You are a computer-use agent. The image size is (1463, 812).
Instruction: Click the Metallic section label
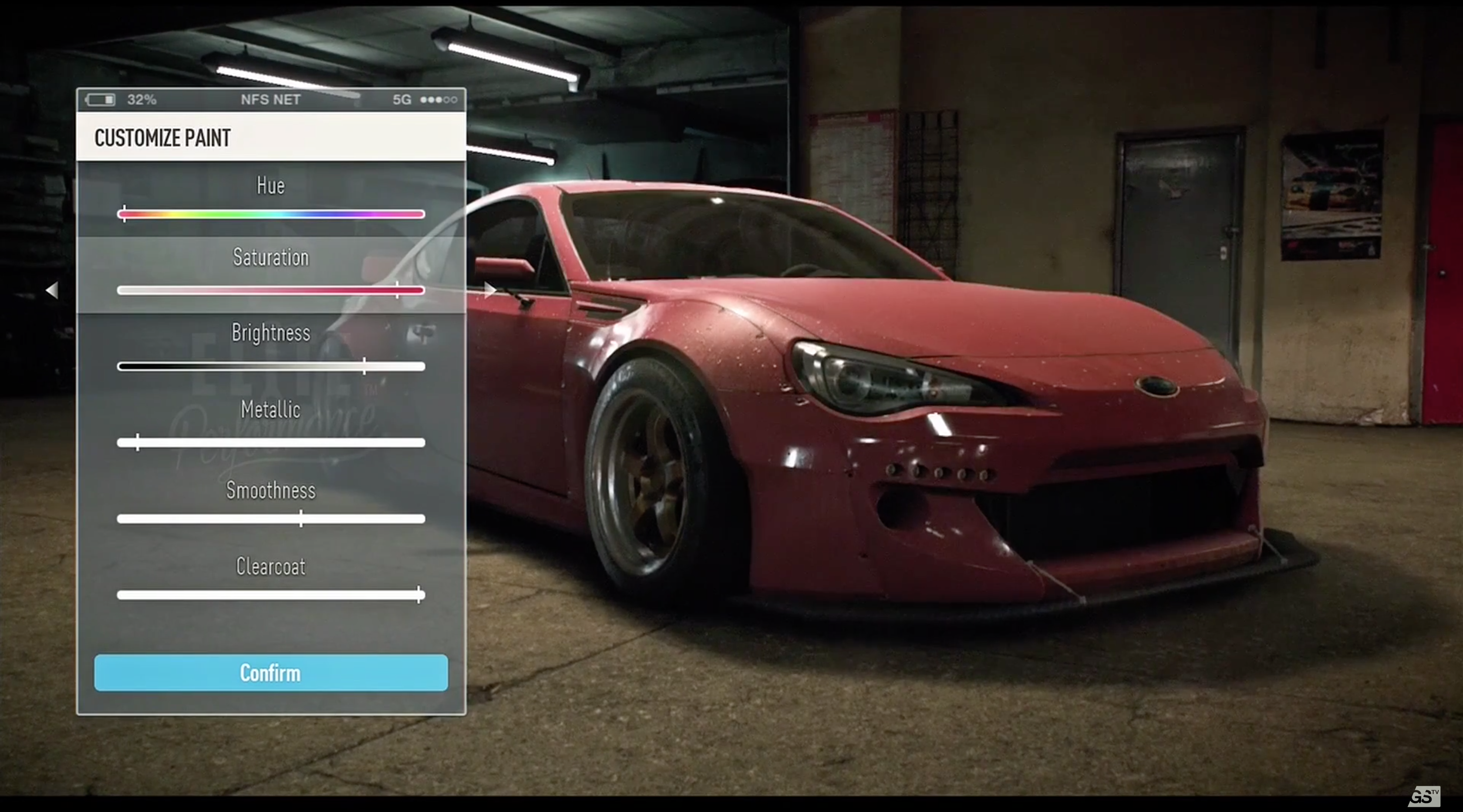coord(271,409)
